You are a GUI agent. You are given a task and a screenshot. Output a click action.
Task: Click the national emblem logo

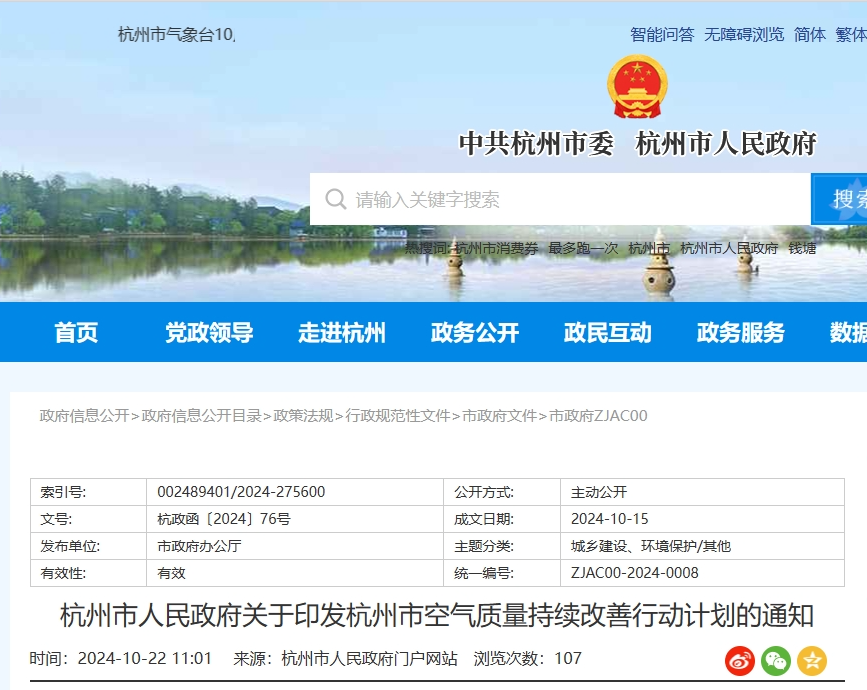click(x=637, y=86)
